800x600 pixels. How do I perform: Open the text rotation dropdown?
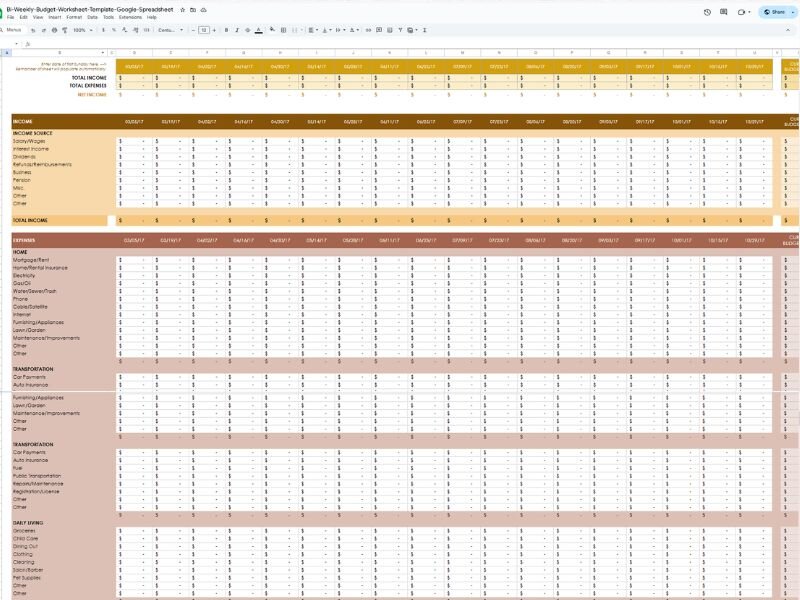(354, 30)
